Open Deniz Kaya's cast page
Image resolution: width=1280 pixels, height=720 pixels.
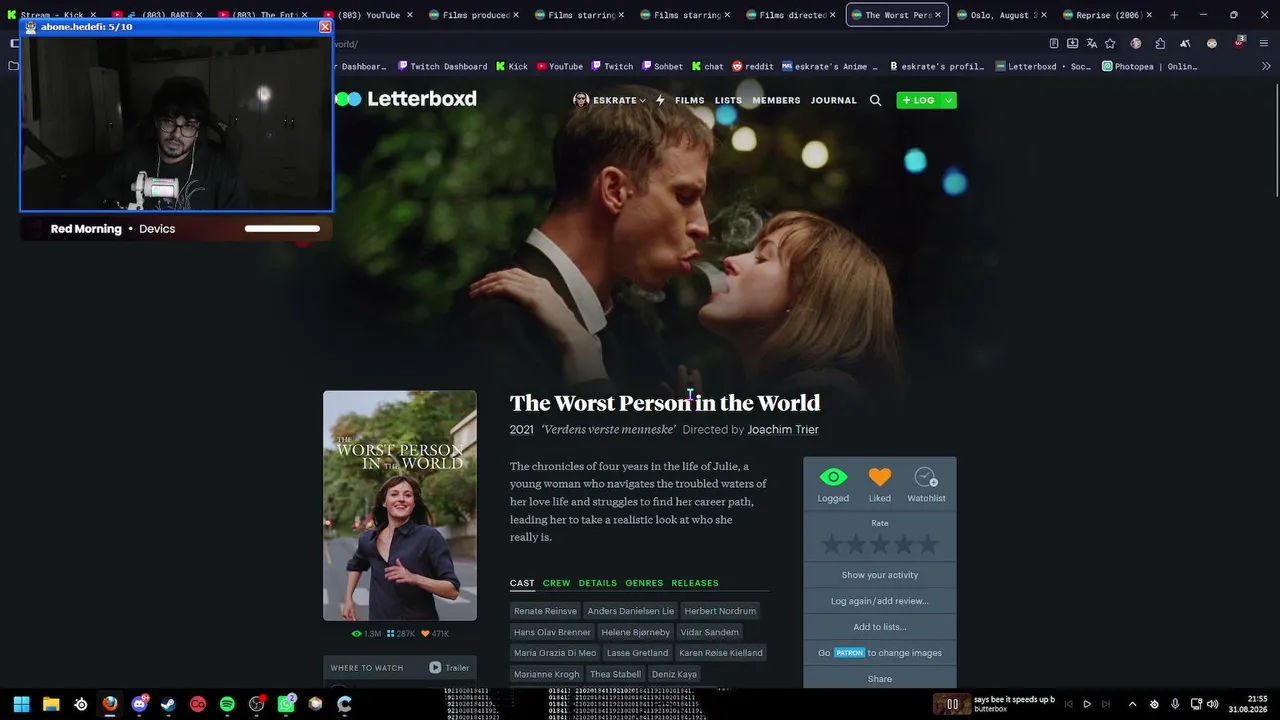(x=673, y=674)
